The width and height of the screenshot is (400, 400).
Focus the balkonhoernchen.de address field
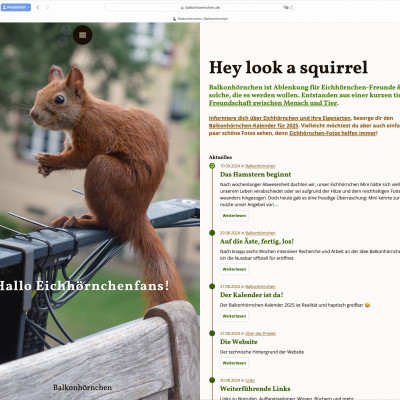click(200, 7)
